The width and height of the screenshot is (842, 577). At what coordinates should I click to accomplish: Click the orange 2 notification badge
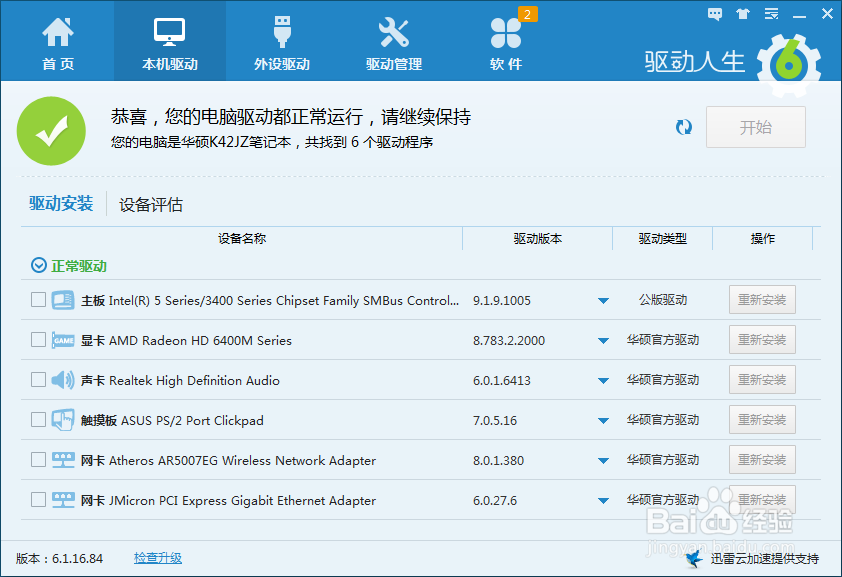pos(527,14)
